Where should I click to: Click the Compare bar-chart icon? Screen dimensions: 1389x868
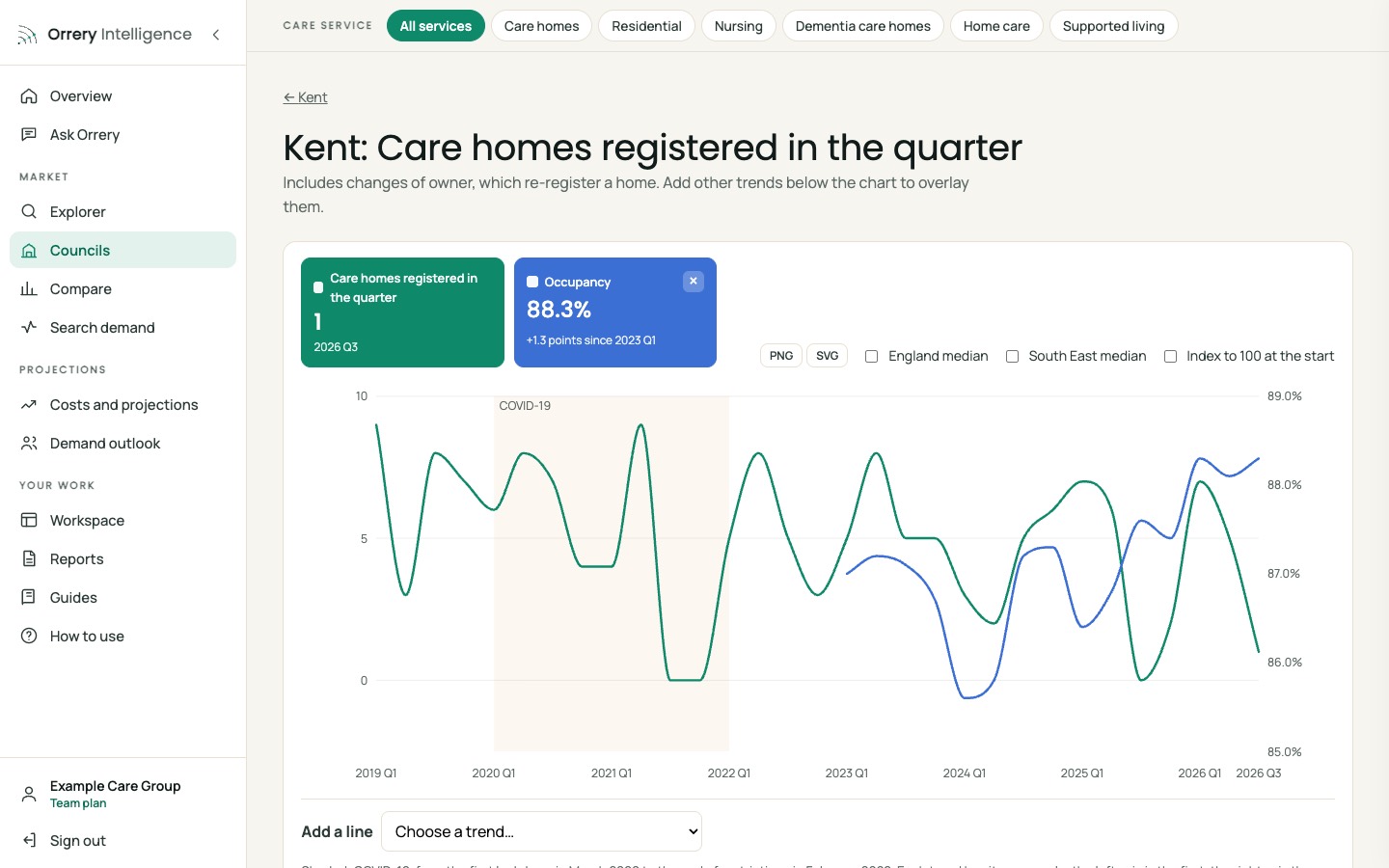[x=29, y=289]
